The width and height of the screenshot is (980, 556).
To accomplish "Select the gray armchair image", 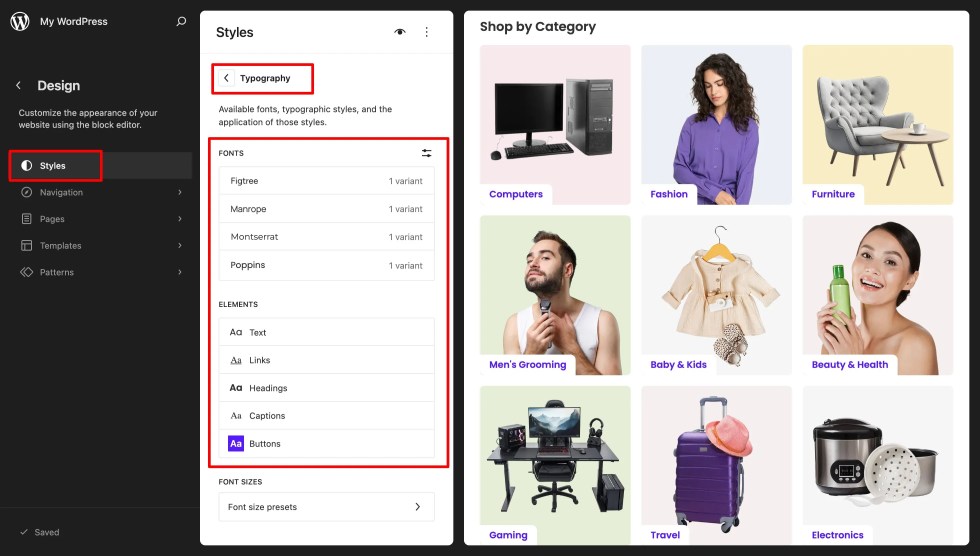I will 878,125.
